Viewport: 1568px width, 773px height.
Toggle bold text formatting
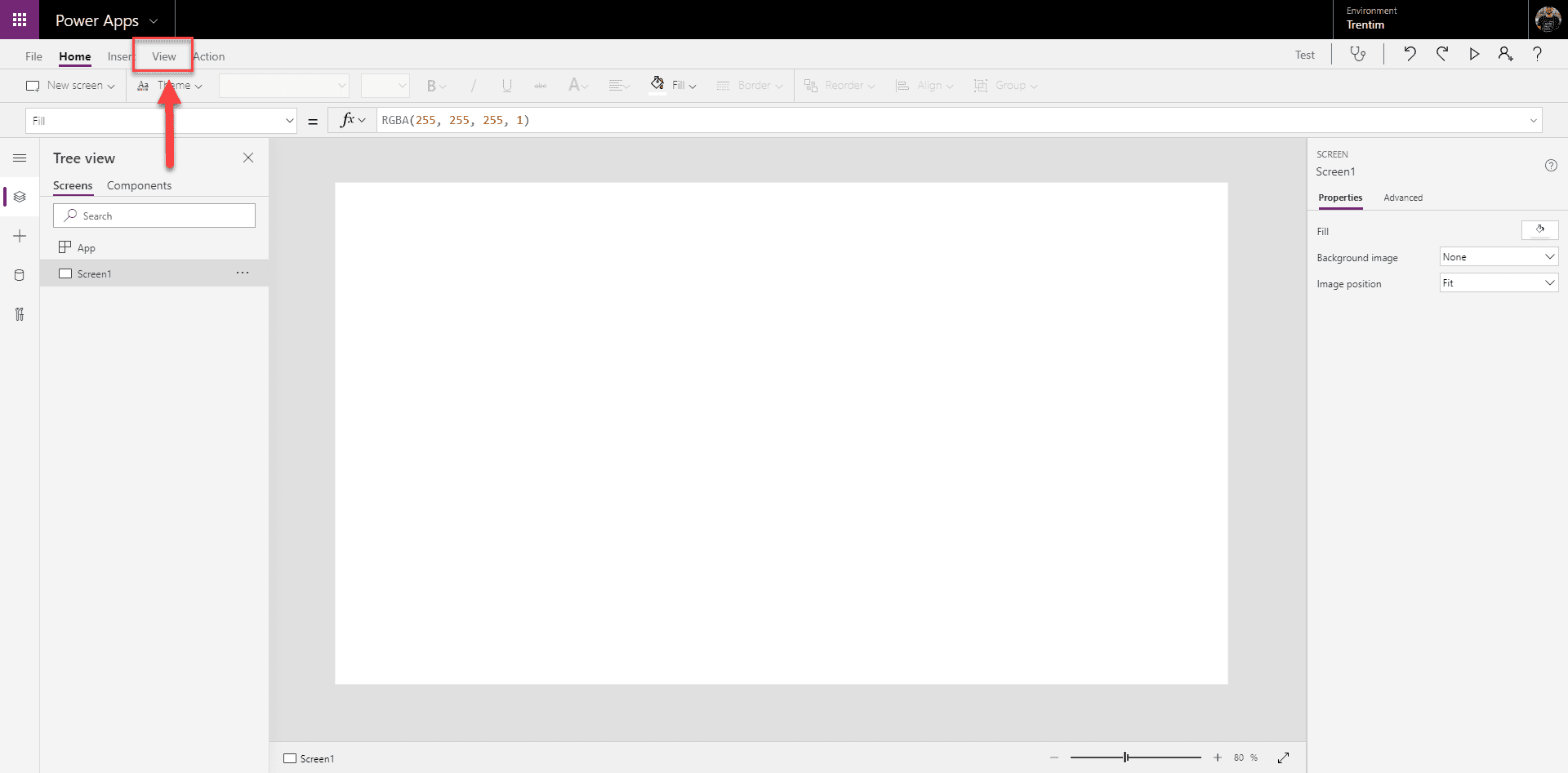(433, 85)
